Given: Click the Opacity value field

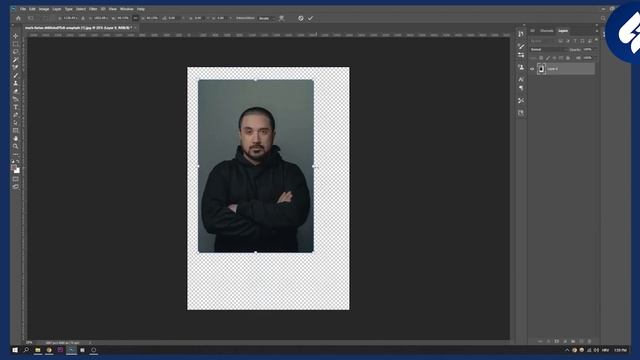Looking at the screenshot, I should [587, 49].
